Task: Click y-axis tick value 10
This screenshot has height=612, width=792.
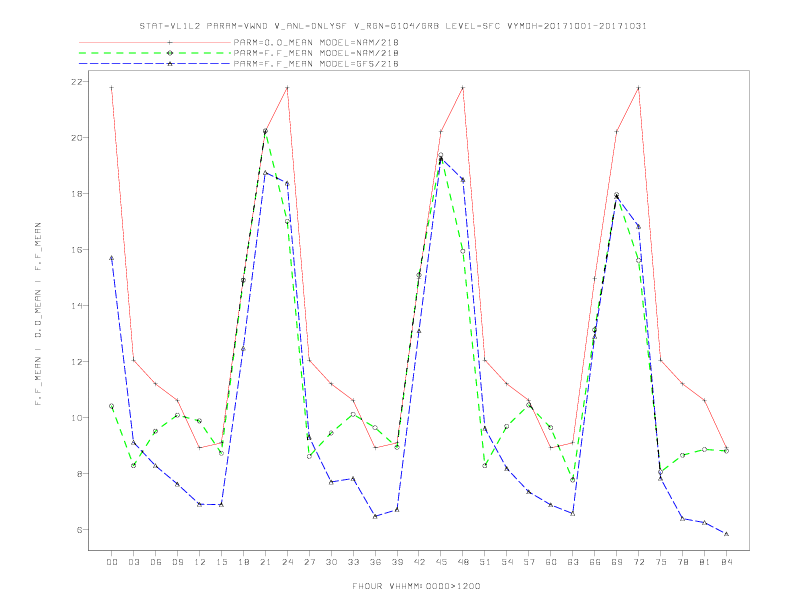Action: coord(77,418)
